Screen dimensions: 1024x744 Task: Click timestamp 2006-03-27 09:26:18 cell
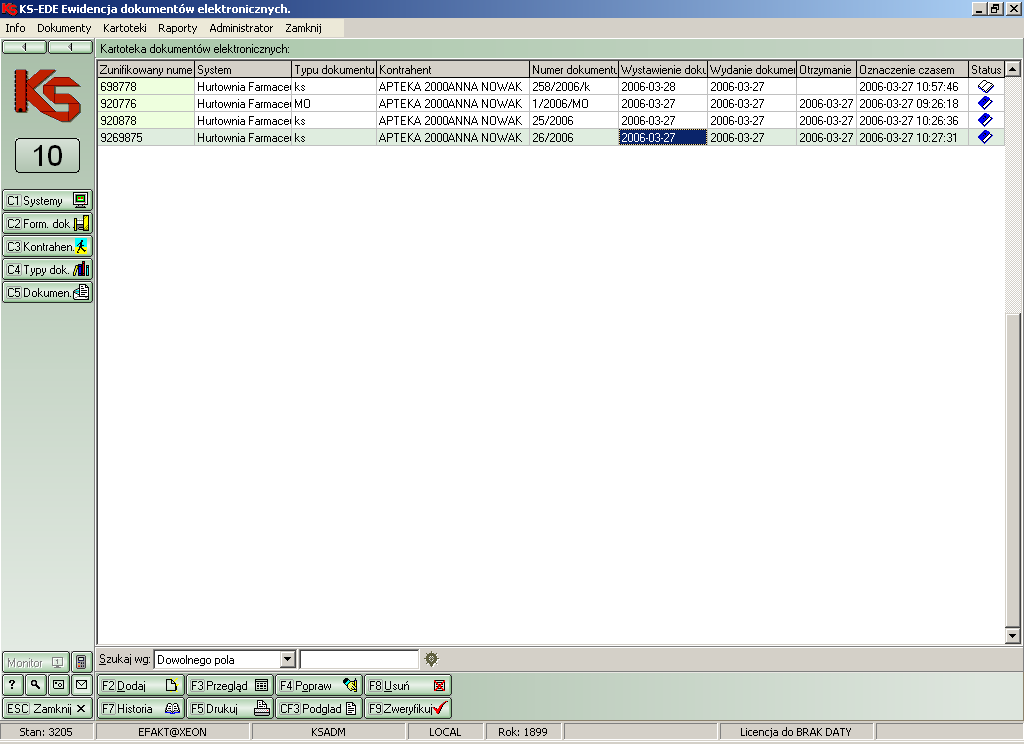point(912,103)
